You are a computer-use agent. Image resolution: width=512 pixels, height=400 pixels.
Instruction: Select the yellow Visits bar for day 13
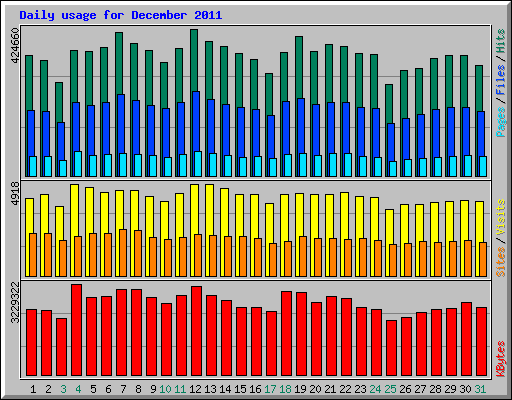tap(210, 209)
